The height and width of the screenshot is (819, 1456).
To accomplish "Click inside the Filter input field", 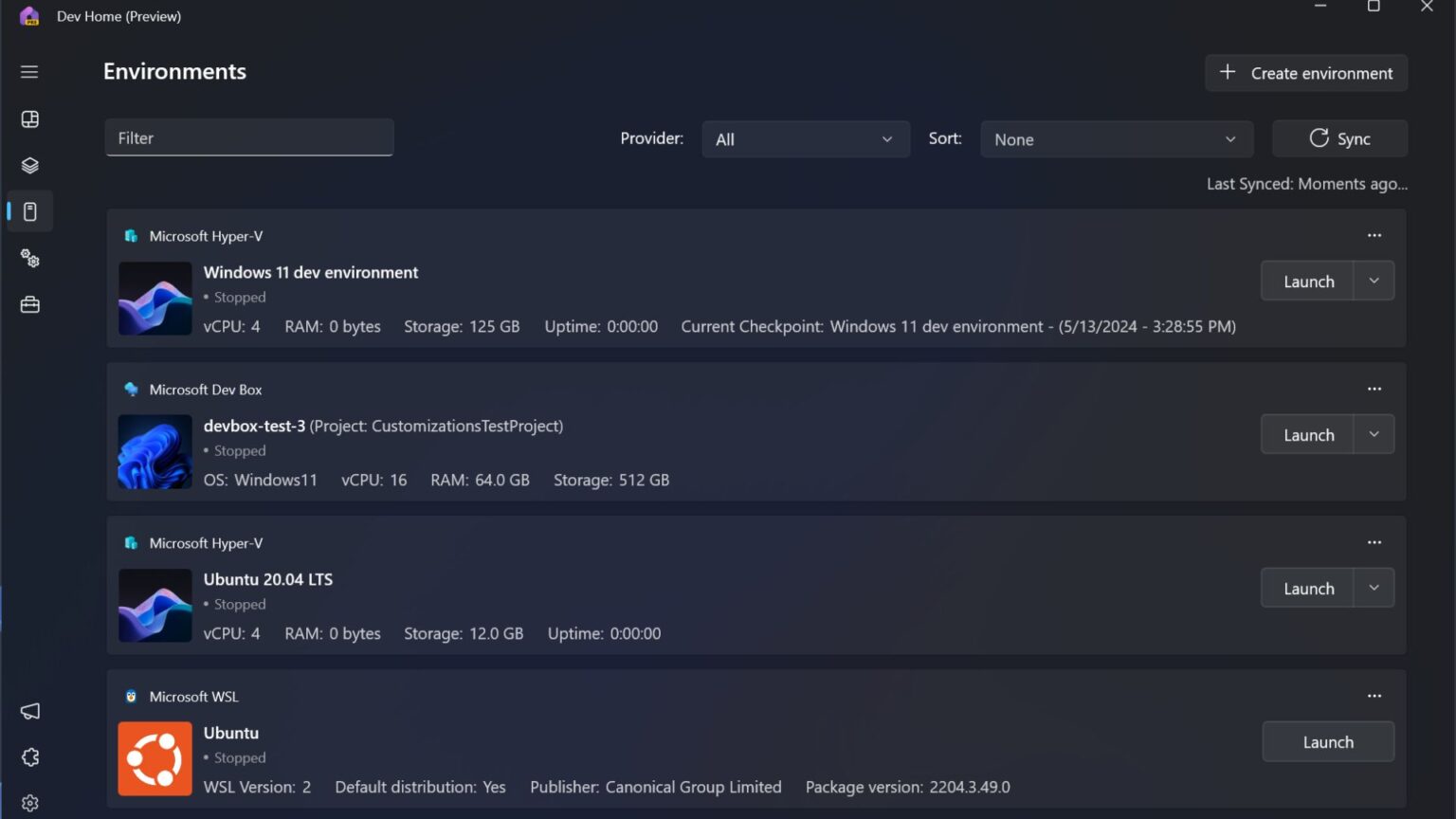I will tap(248, 137).
